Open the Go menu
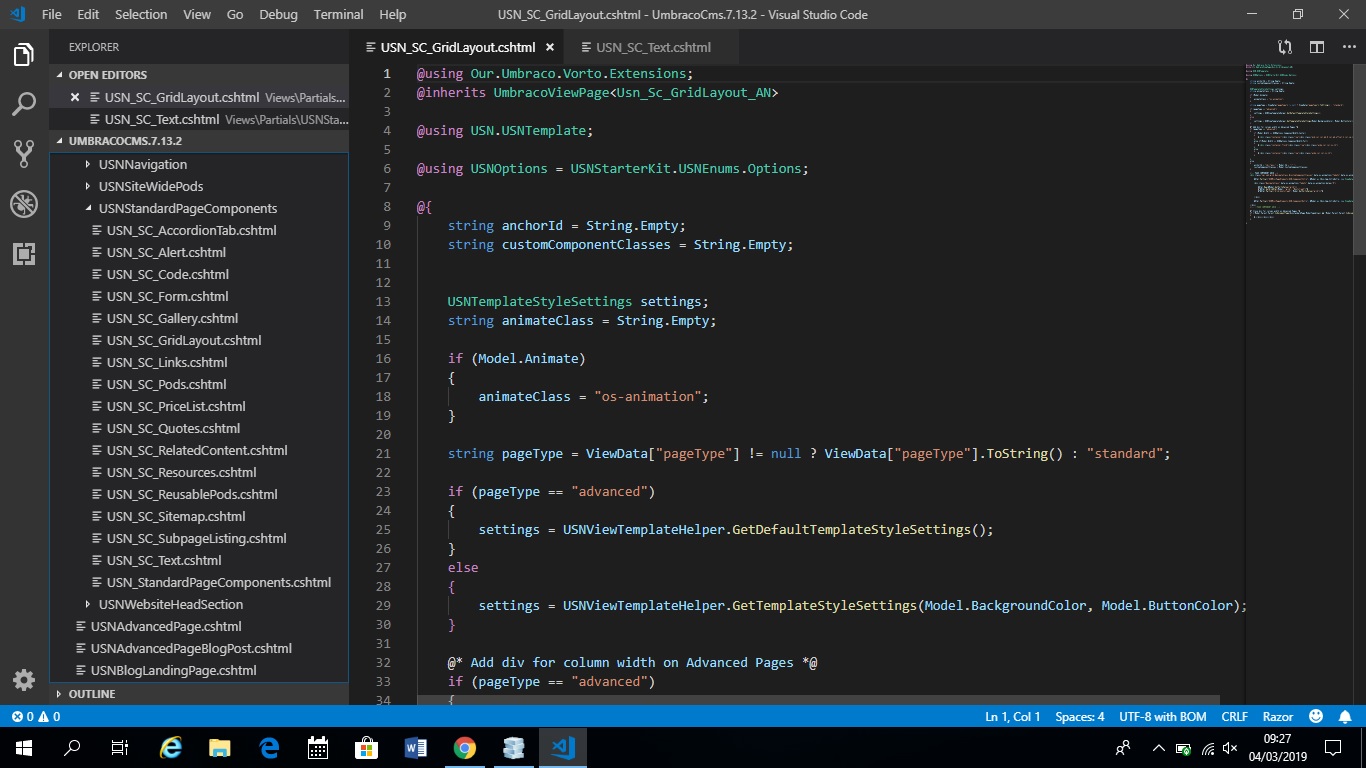The image size is (1366, 768). pyautogui.click(x=235, y=14)
